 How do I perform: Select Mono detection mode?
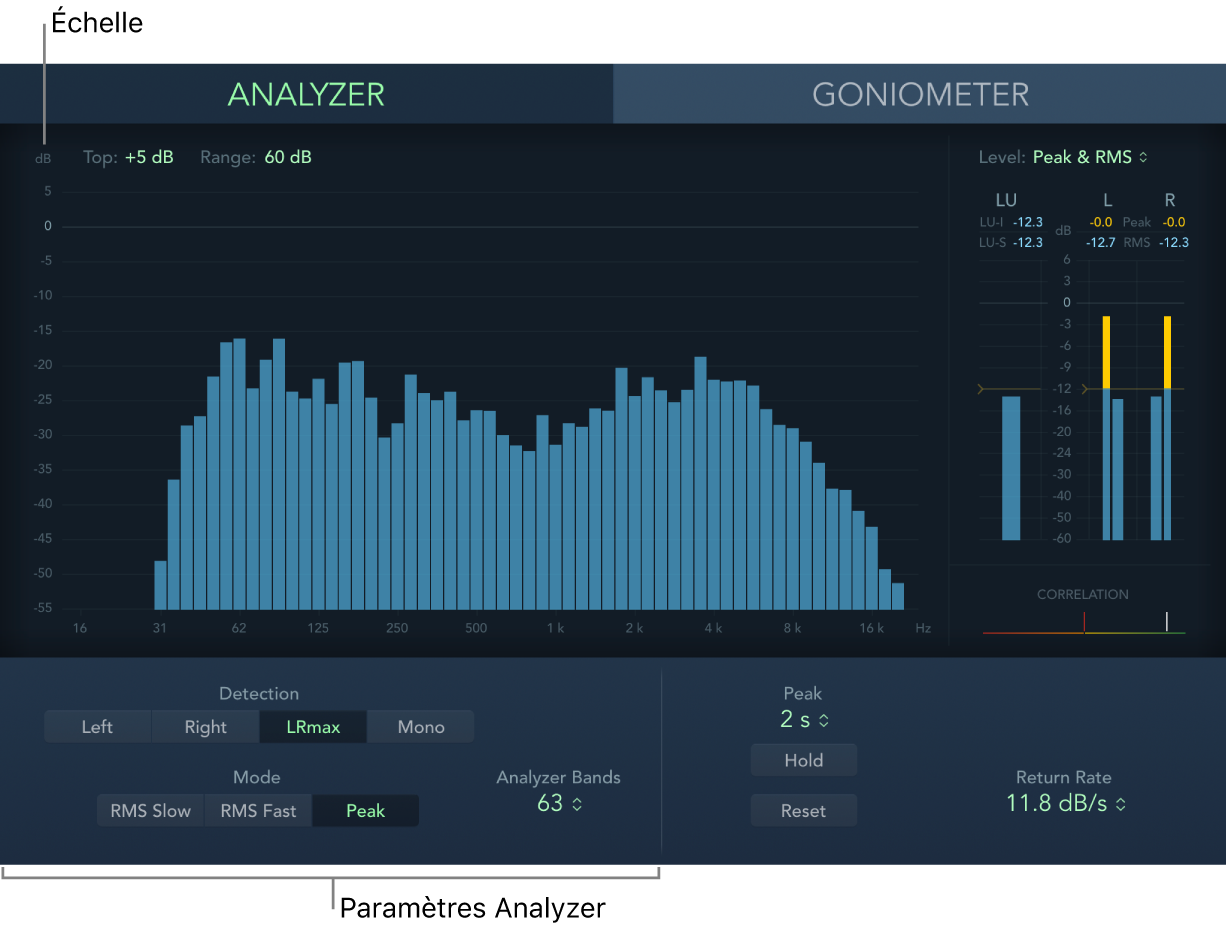[420, 726]
